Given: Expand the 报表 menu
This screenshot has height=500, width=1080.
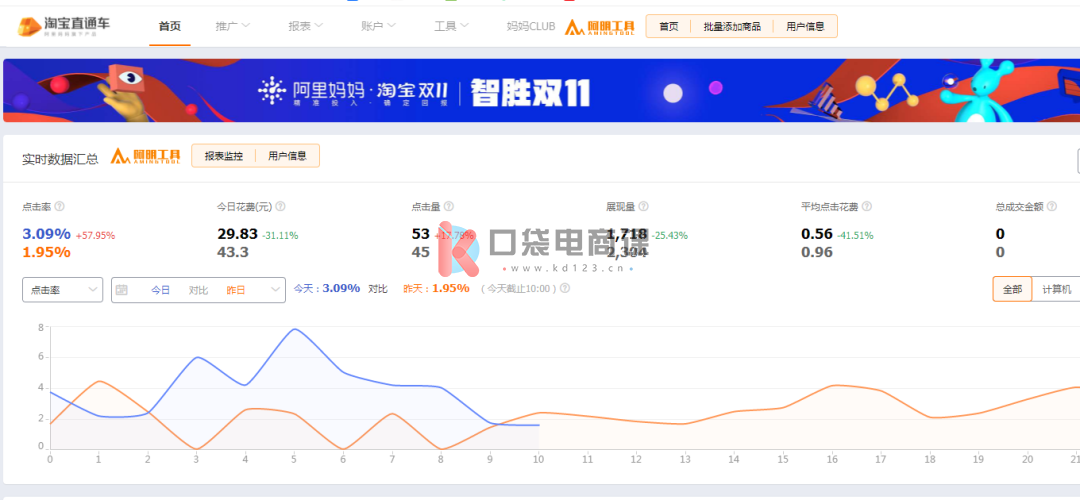Looking at the screenshot, I should [x=305, y=27].
